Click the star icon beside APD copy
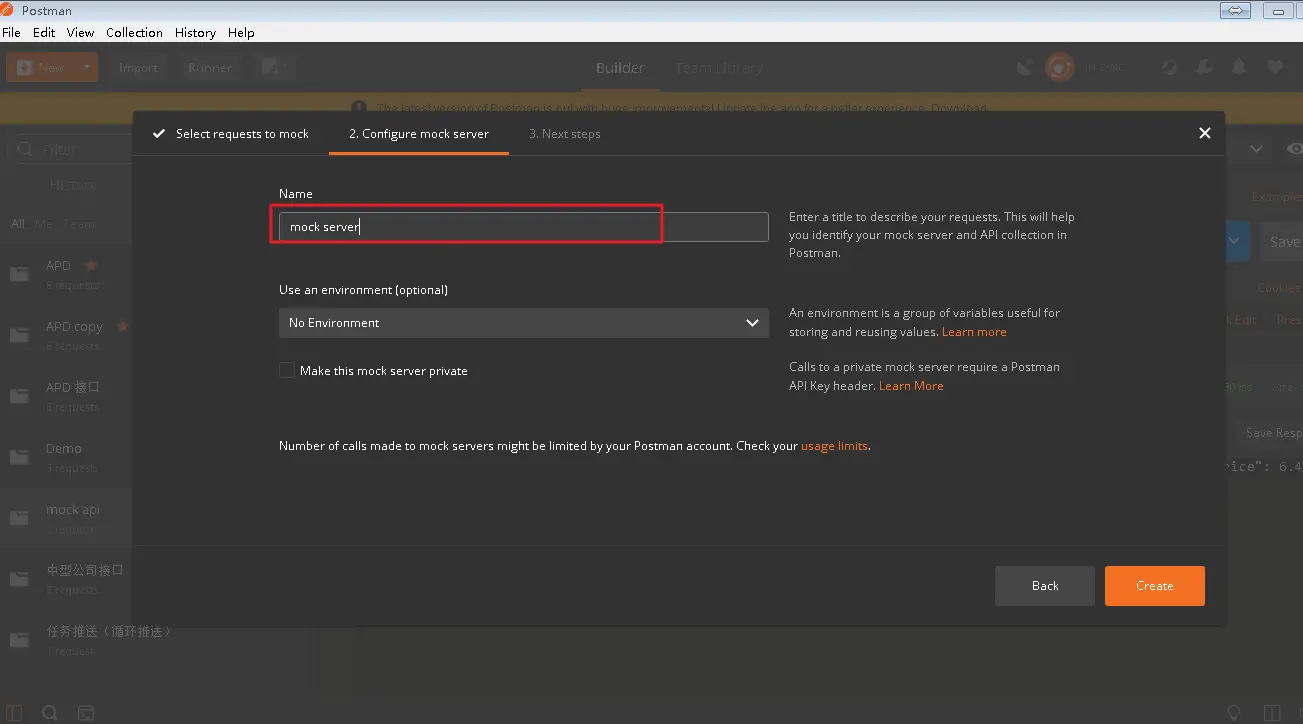 point(123,326)
